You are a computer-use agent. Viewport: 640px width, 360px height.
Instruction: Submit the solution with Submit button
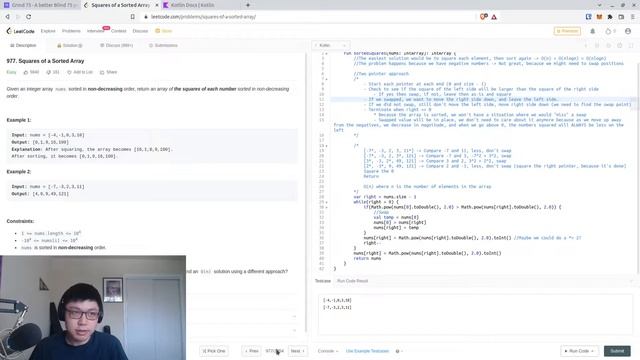coord(617,351)
